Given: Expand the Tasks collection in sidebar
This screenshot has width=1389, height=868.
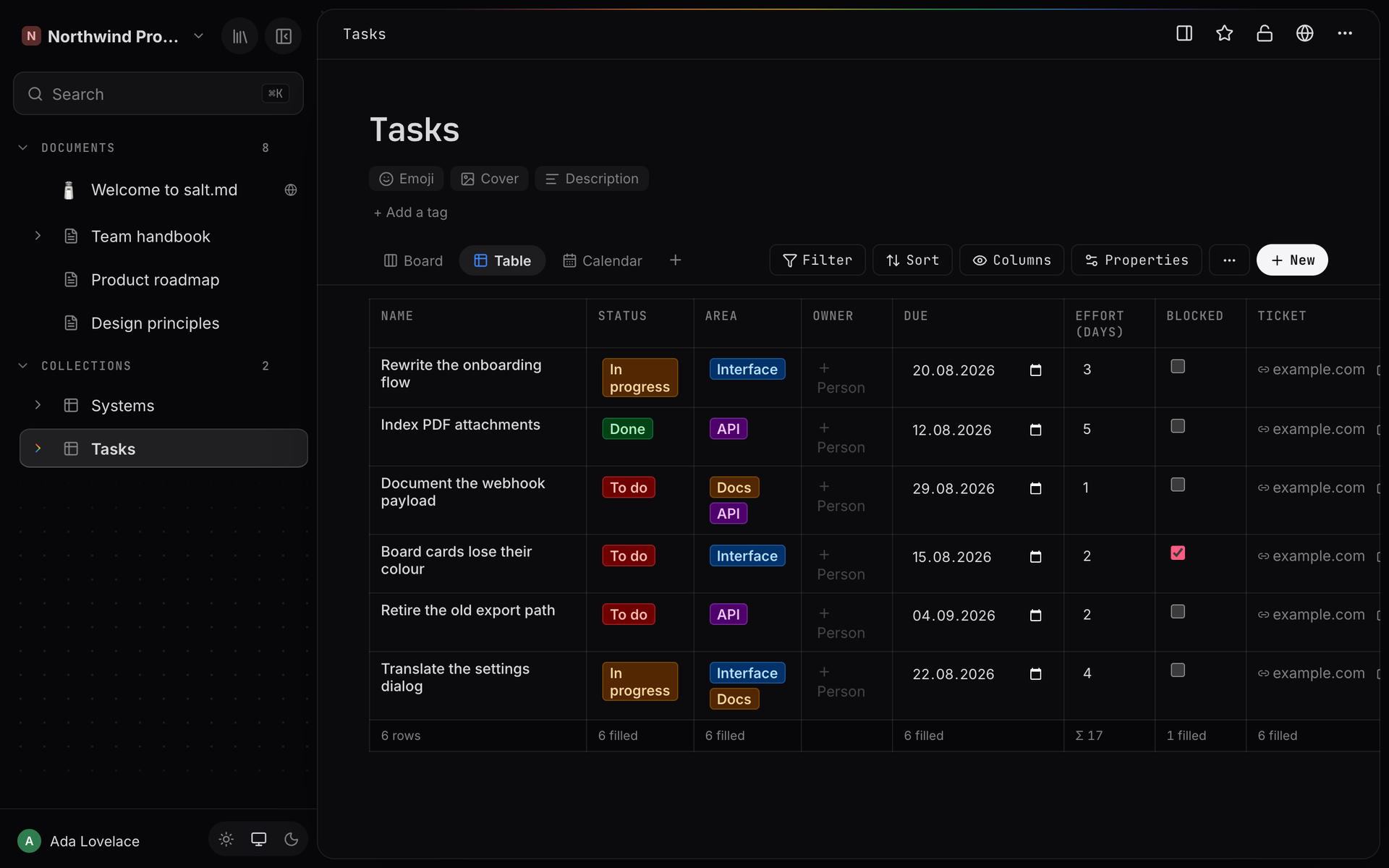Looking at the screenshot, I should [x=38, y=448].
